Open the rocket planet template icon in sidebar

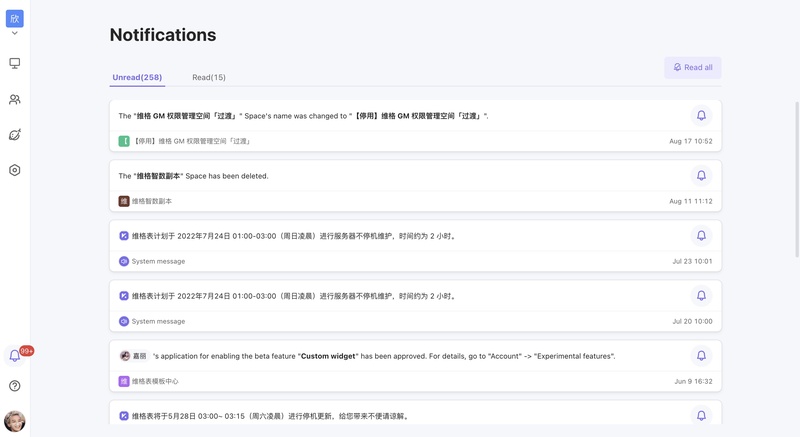point(15,135)
